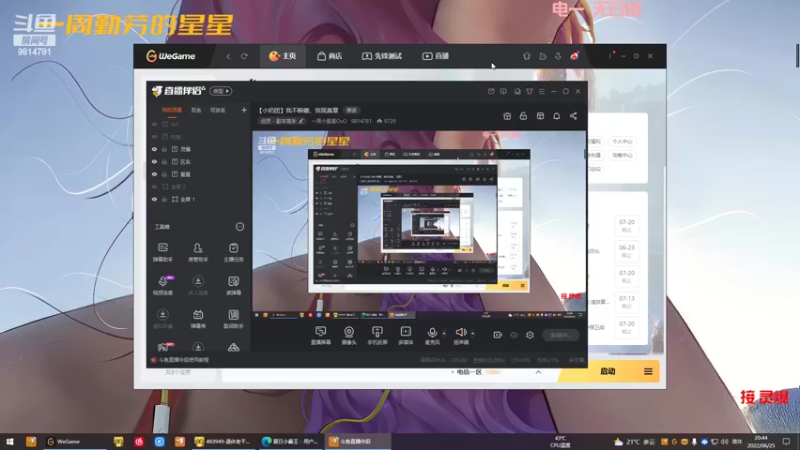Open the speaker options arrow
800x450 pixels.
tap(472, 334)
